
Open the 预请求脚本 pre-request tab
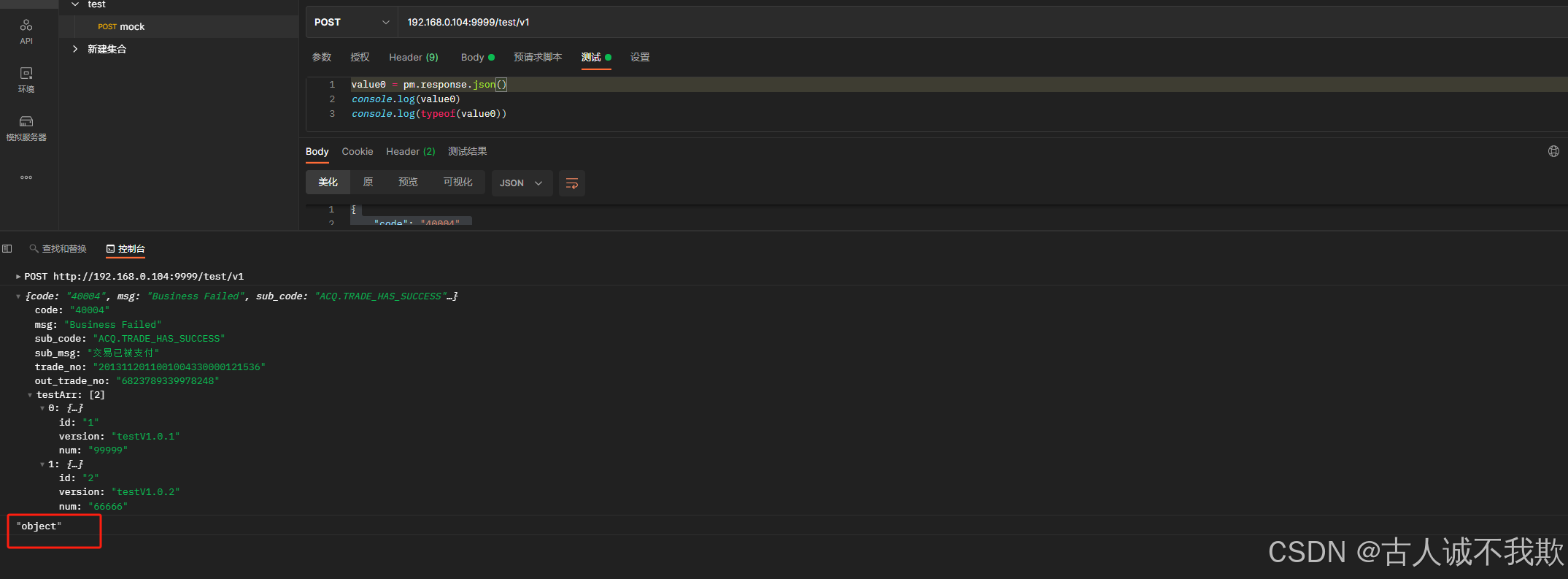pyautogui.click(x=538, y=58)
